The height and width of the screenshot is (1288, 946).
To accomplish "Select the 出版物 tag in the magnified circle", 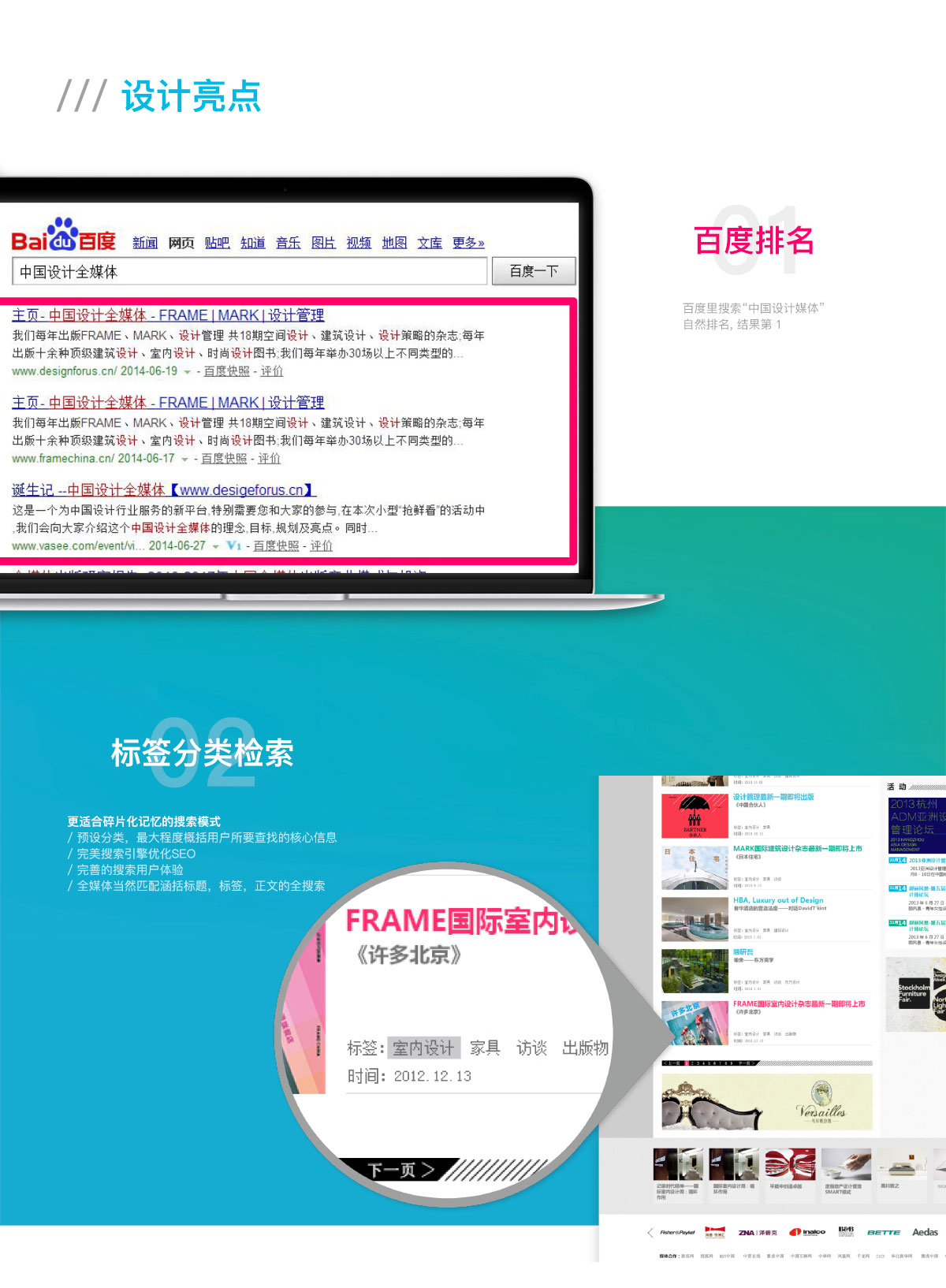I will pyautogui.click(x=585, y=1048).
